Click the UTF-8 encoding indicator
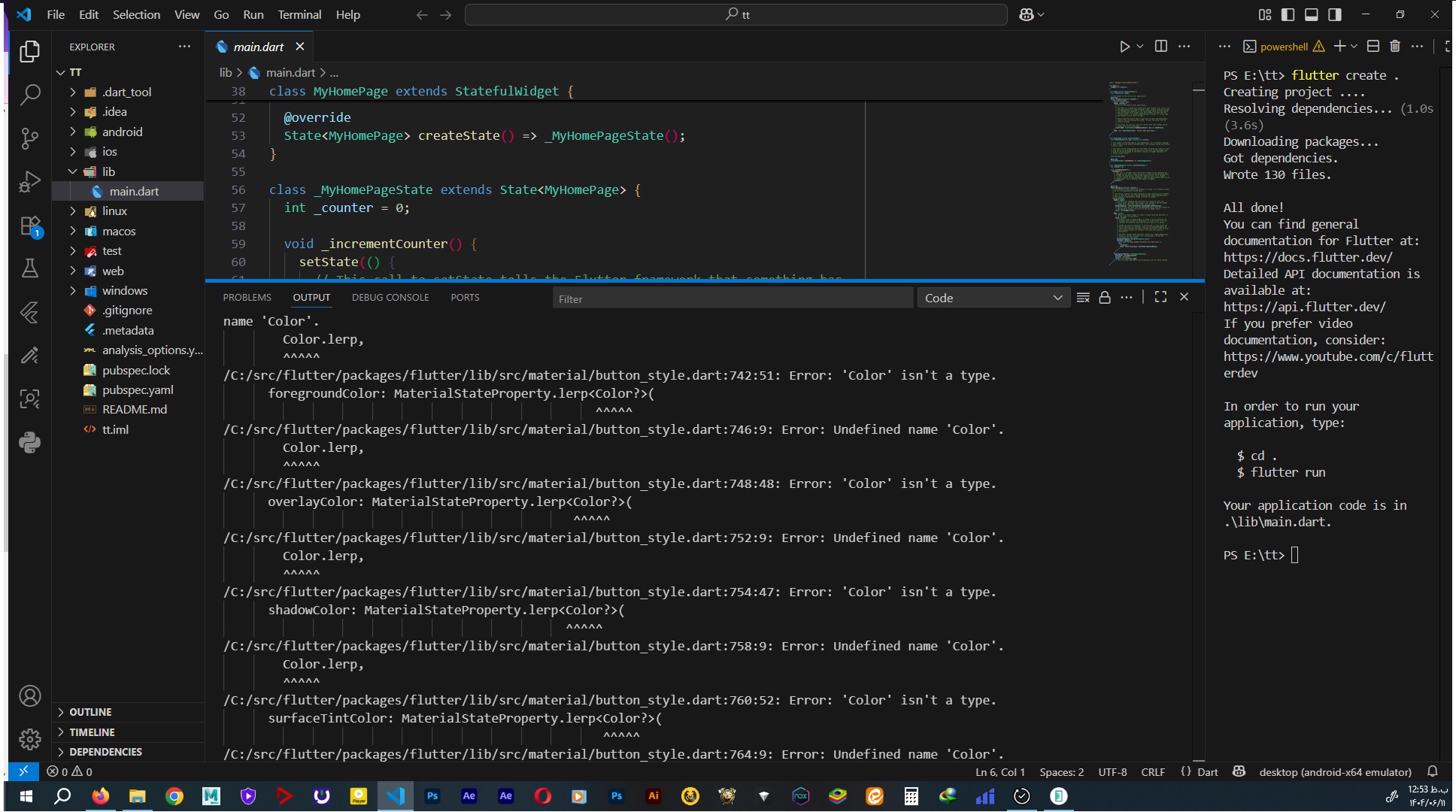This screenshot has height=812, width=1456. pos(1112,772)
